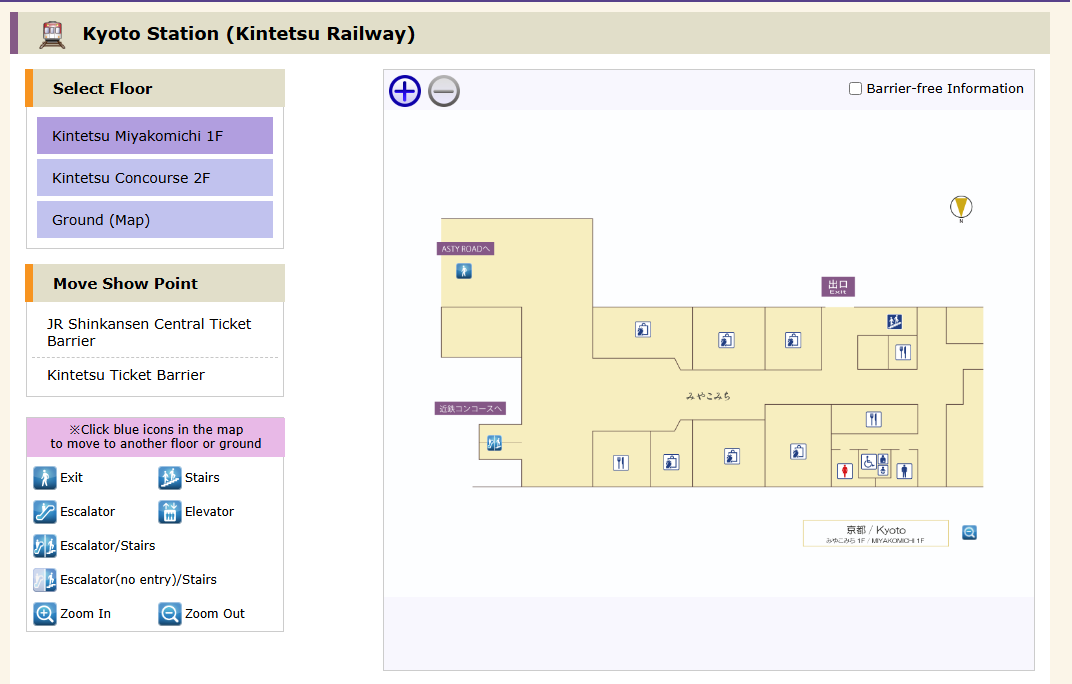Click the exit icon below ASTY ROAD label
Screen dimensions: 1072x684
(464, 271)
